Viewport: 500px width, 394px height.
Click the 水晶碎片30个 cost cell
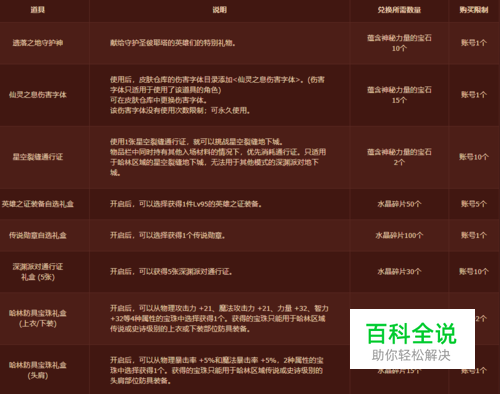tap(399, 272)
